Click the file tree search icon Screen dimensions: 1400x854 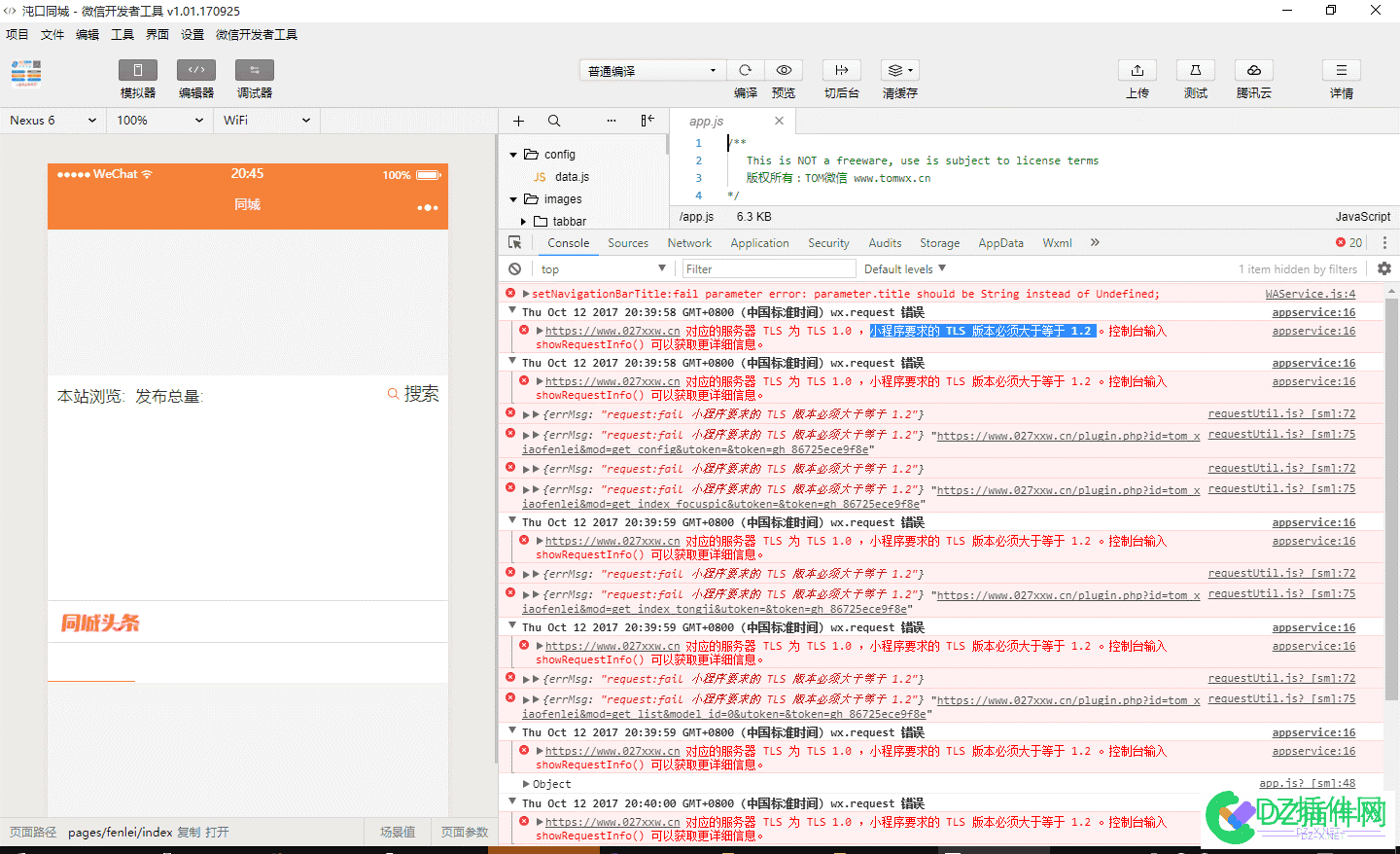click(554, 121)
